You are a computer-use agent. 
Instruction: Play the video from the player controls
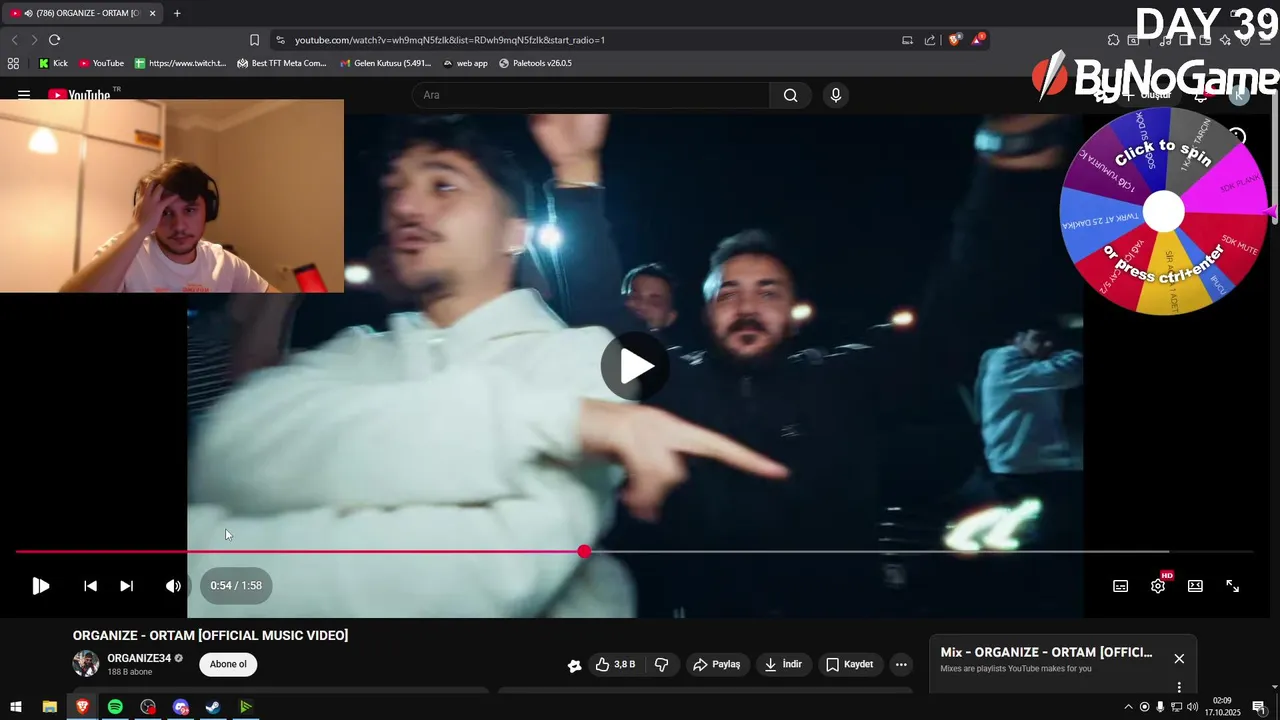point(40,586)
